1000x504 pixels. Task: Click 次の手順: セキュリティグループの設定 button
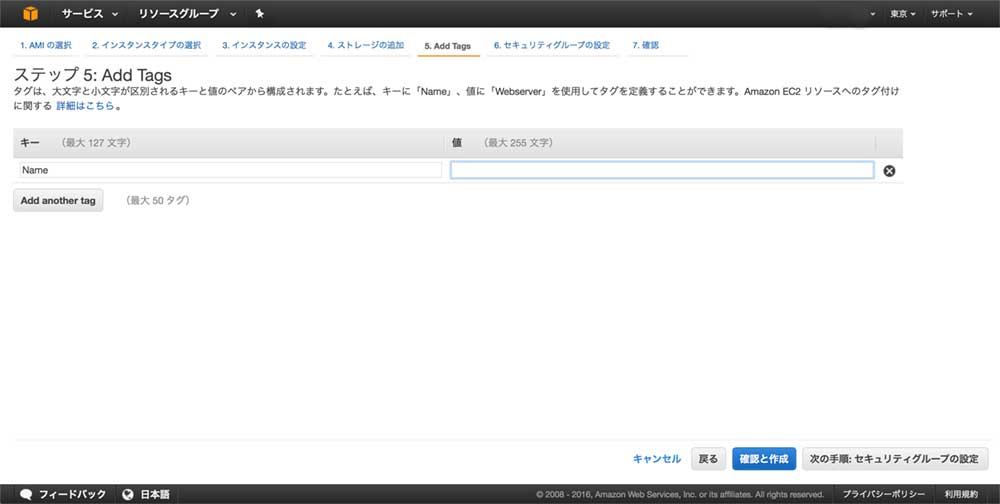tap(894, 459)
